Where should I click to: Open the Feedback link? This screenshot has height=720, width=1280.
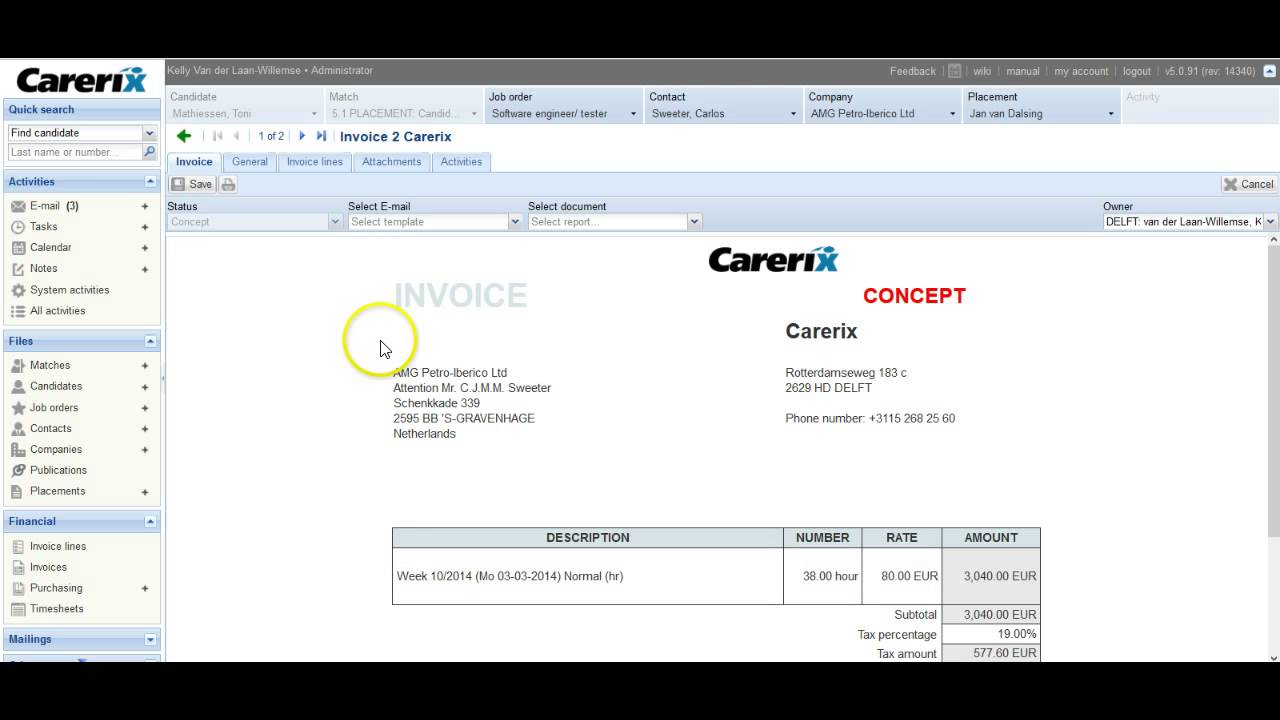913,71
